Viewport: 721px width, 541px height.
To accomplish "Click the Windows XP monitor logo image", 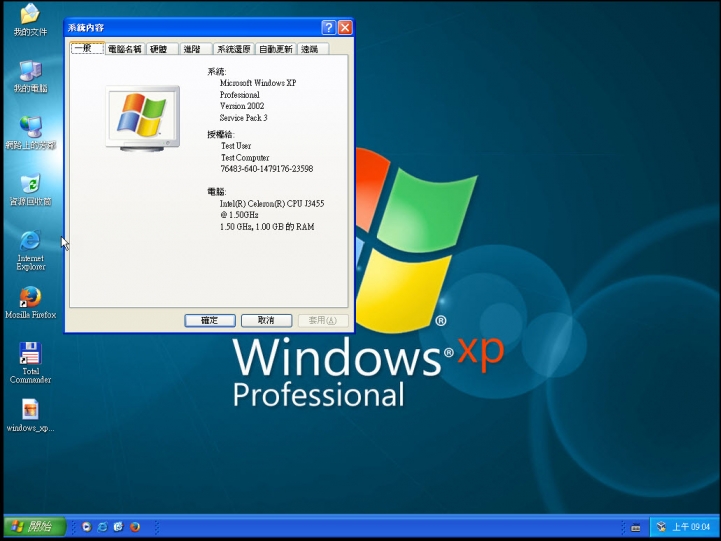I will (x=143, y=118).
